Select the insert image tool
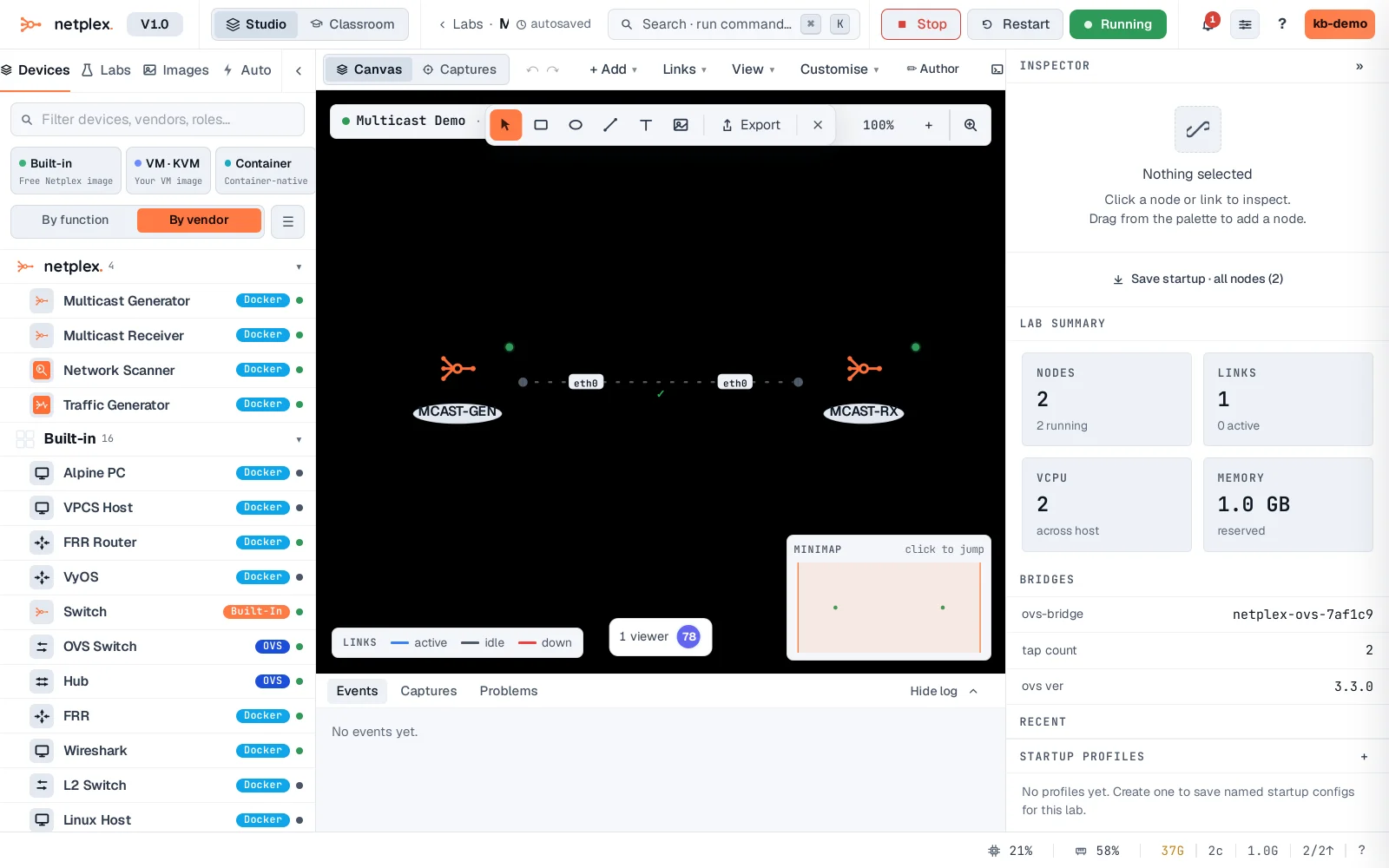 click(681, 125)
